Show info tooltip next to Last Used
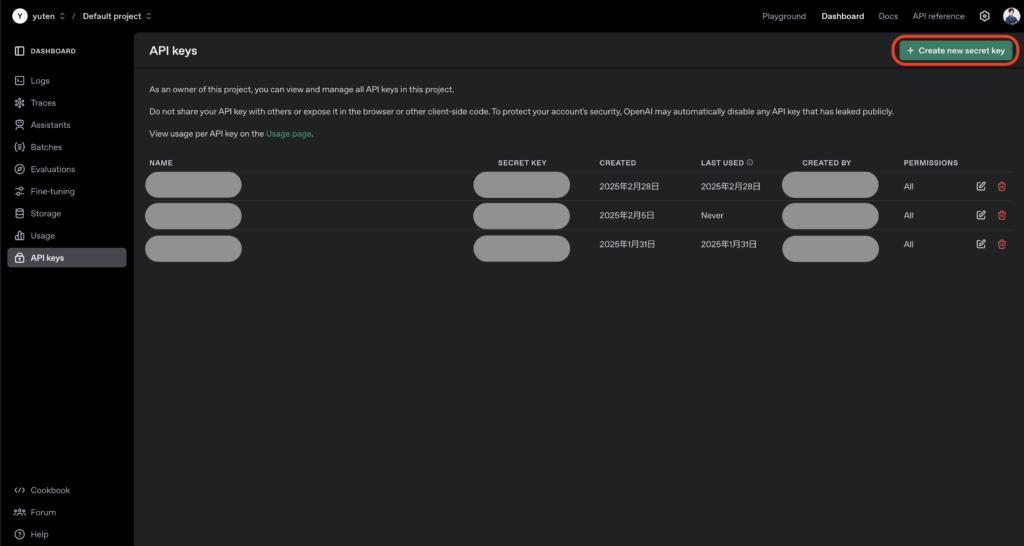 coord(750,162)
